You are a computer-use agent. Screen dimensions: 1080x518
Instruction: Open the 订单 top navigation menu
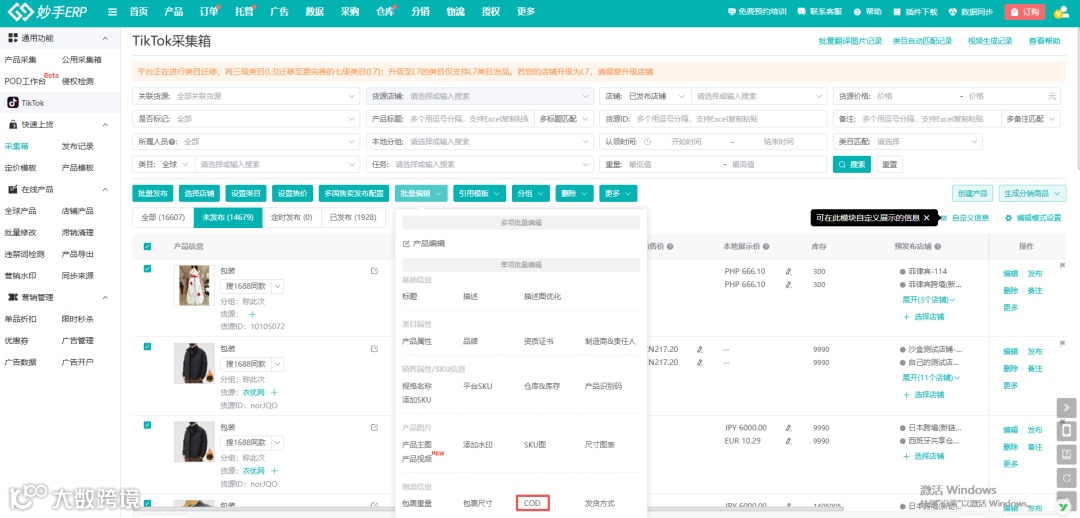[209, 12]
